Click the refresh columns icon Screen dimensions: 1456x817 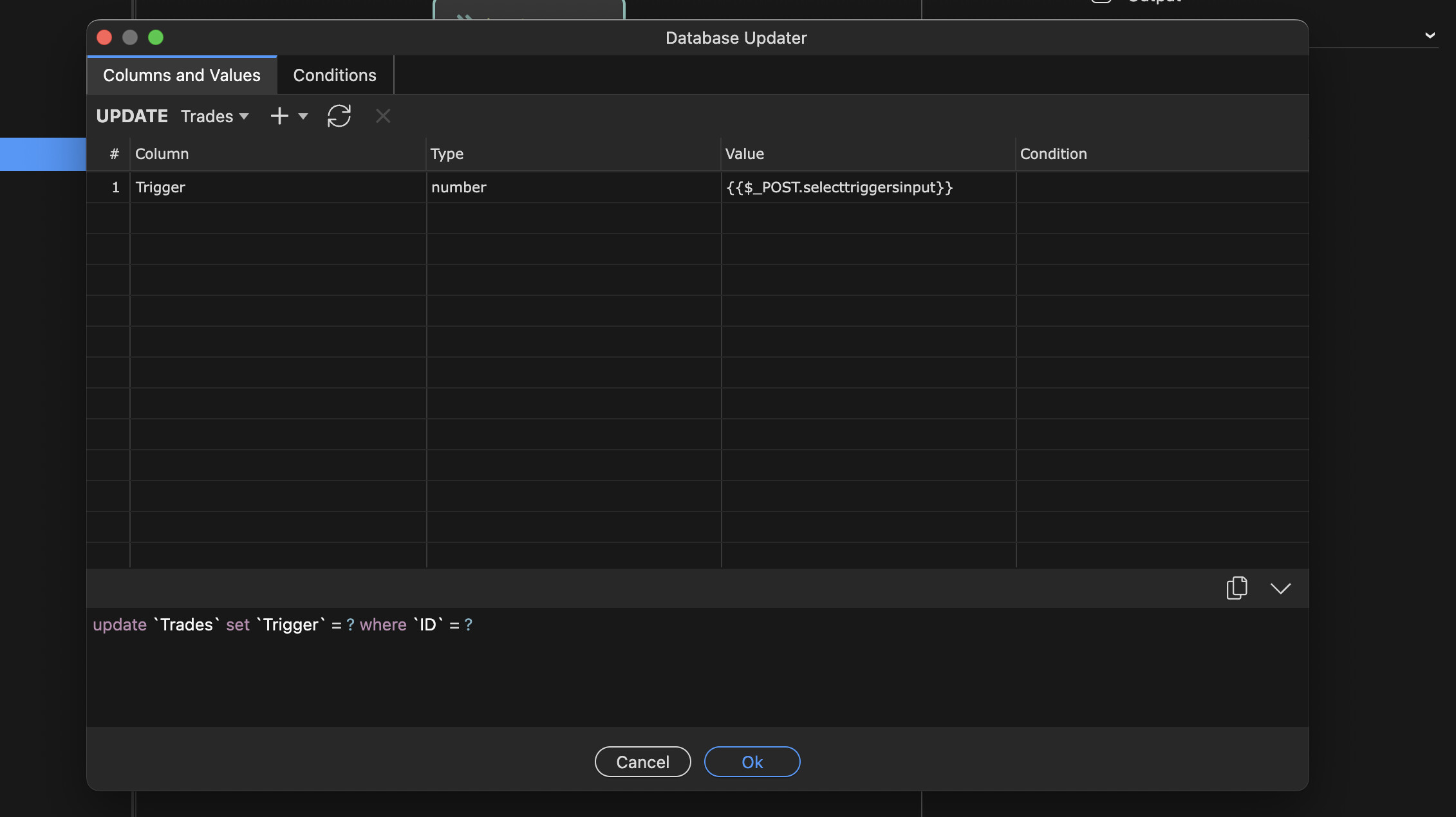click(339, 116)
